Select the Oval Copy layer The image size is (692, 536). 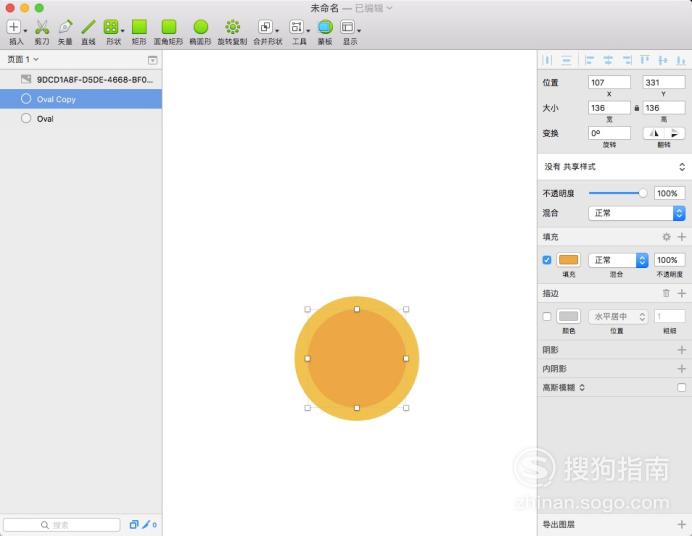pyautogui.click(x=81, y=99)
